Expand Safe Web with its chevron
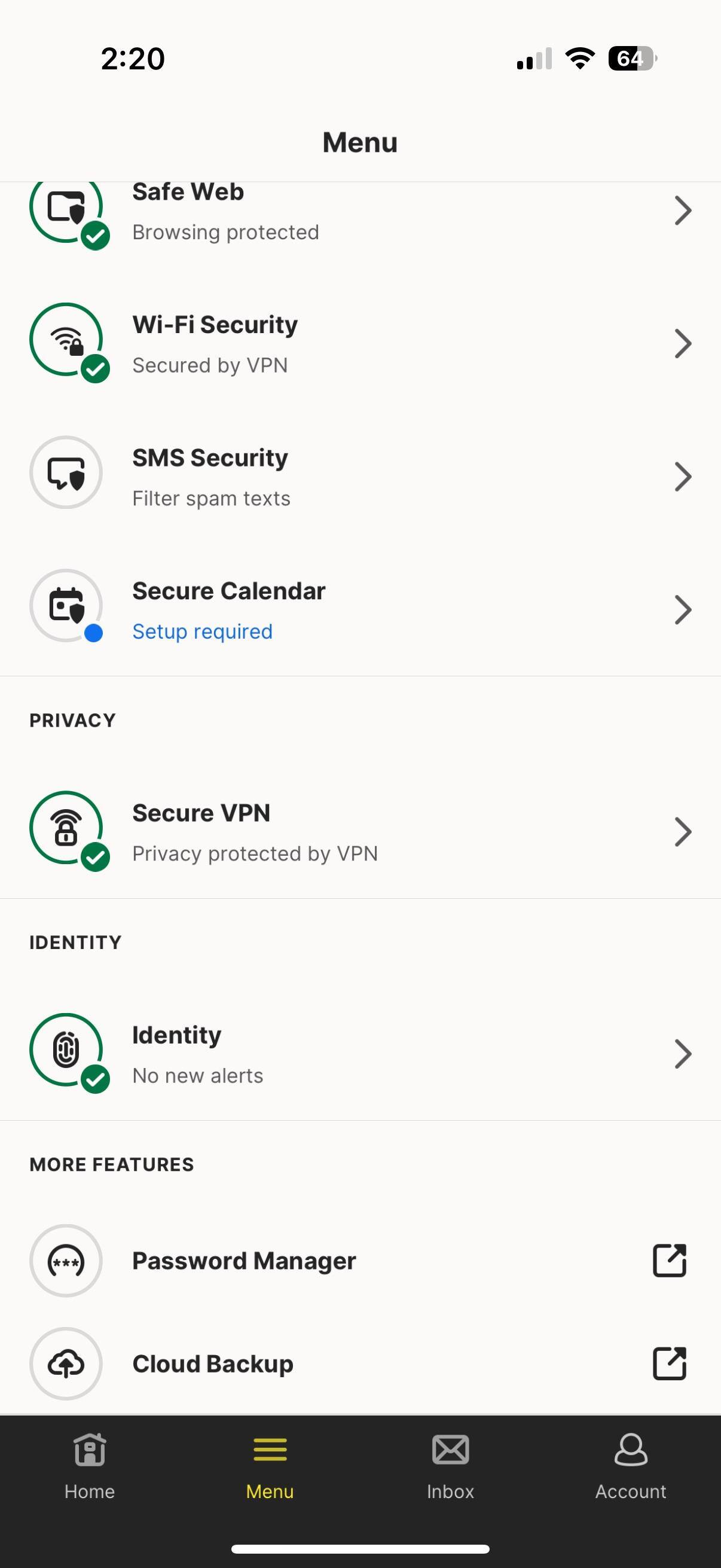This screenshot has width=721, height=1568. coord(683,211)
